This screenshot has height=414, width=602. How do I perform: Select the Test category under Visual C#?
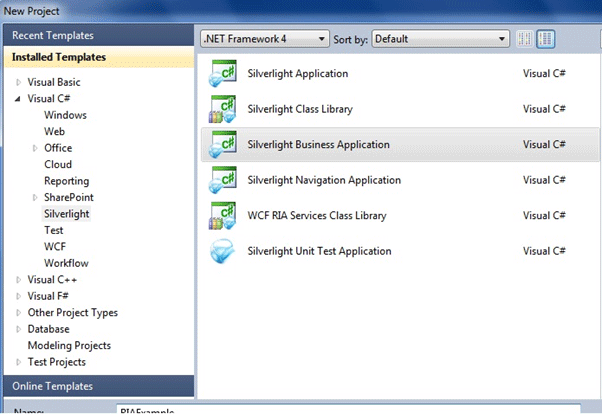coord(53,230)
